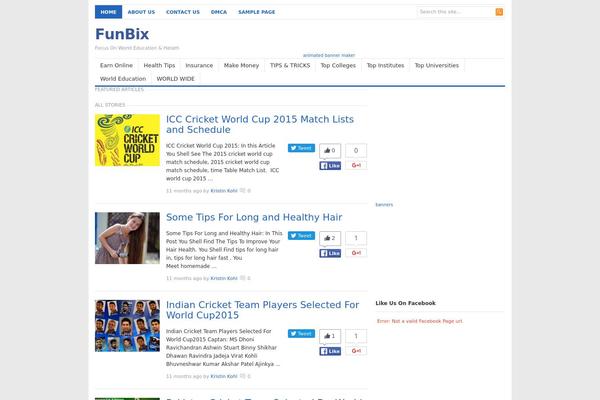Image resolution: width=600 pixels, height=400 pixels.
Task: Open Kristin Kohl author link on Indian Cricket article
Action: click(x=224, y=376)
